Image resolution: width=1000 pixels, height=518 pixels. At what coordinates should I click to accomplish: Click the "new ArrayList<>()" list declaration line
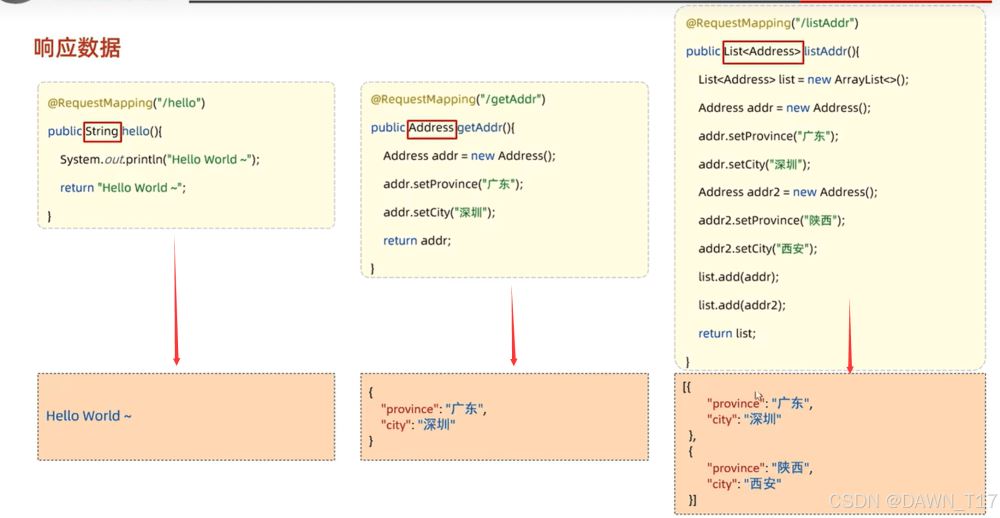804,80
